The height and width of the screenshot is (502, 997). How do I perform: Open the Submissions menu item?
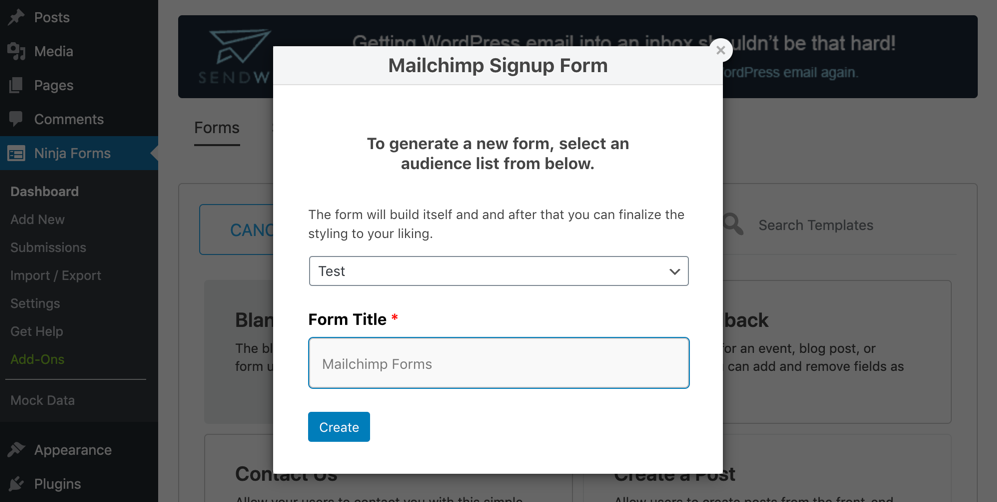[48, 247]
